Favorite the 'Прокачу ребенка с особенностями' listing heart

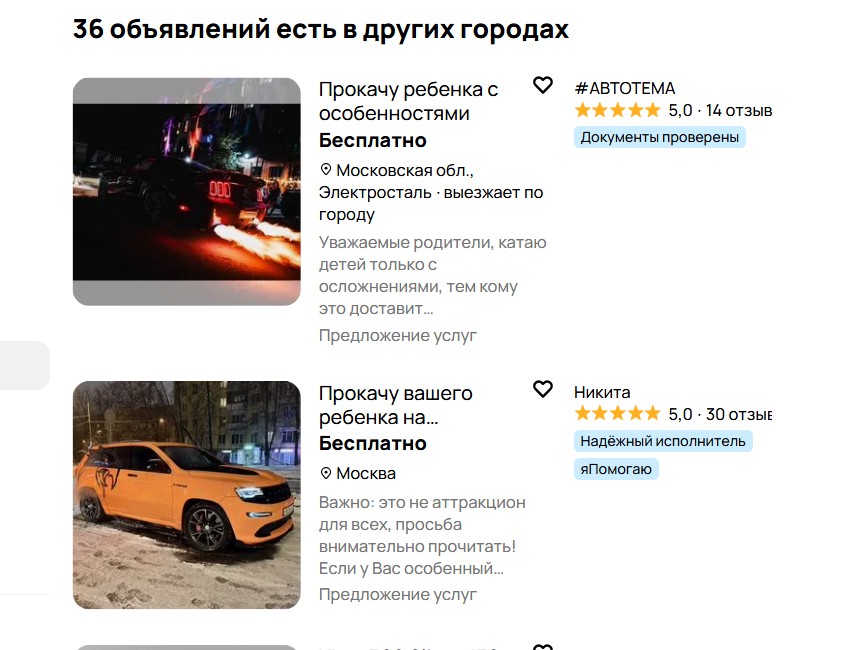coord(543,85)
